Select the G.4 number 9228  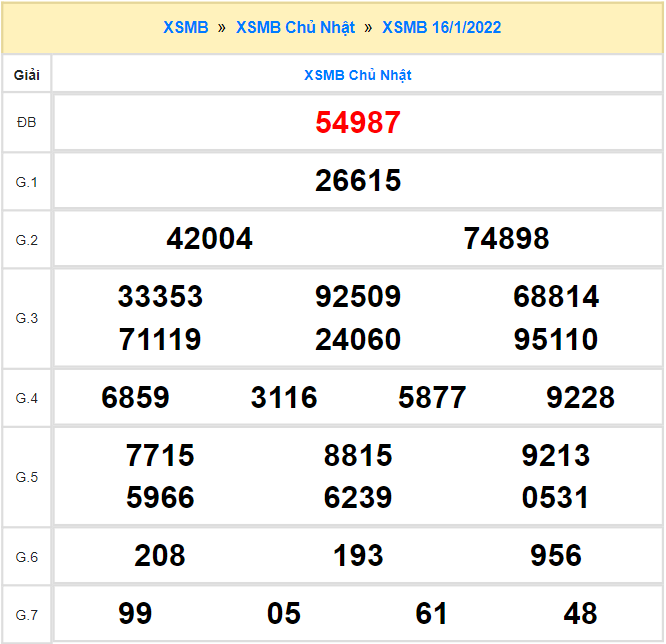coord(580,398)
